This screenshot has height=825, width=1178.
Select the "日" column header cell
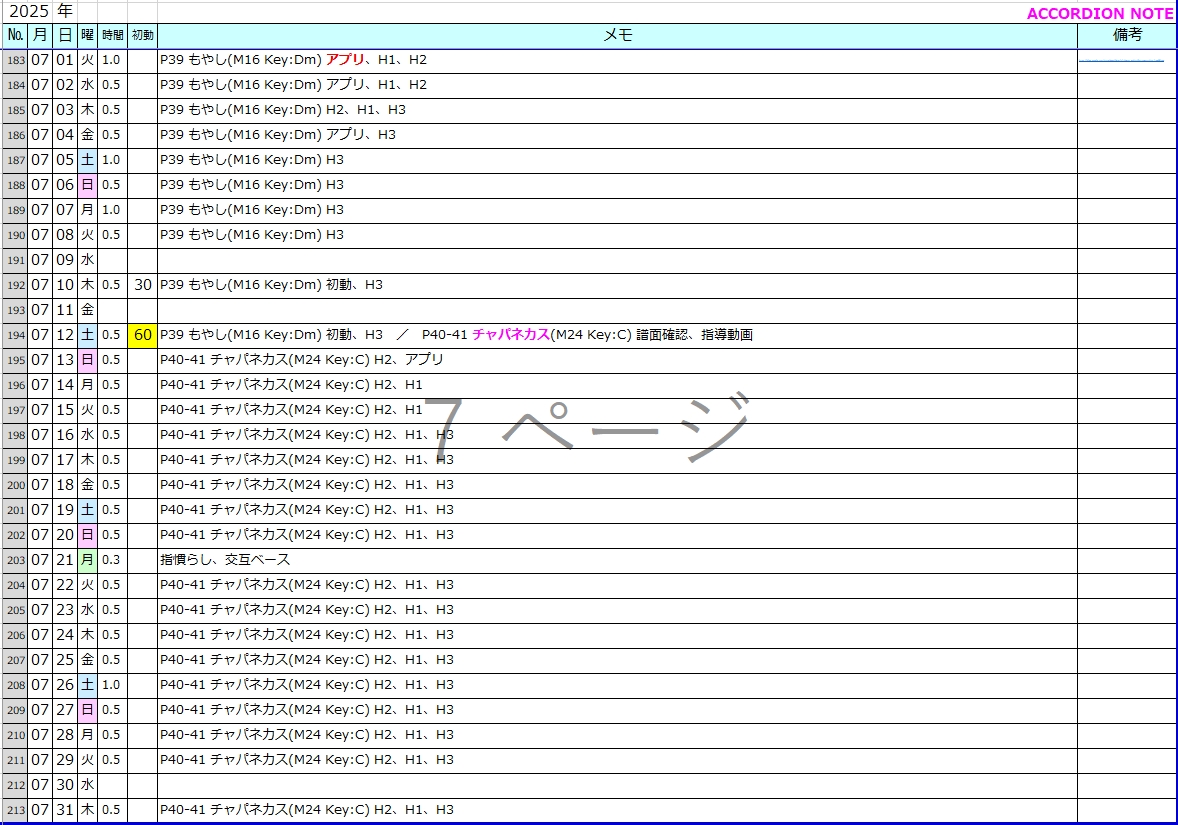pyautogui.click(x=65, y=35)
